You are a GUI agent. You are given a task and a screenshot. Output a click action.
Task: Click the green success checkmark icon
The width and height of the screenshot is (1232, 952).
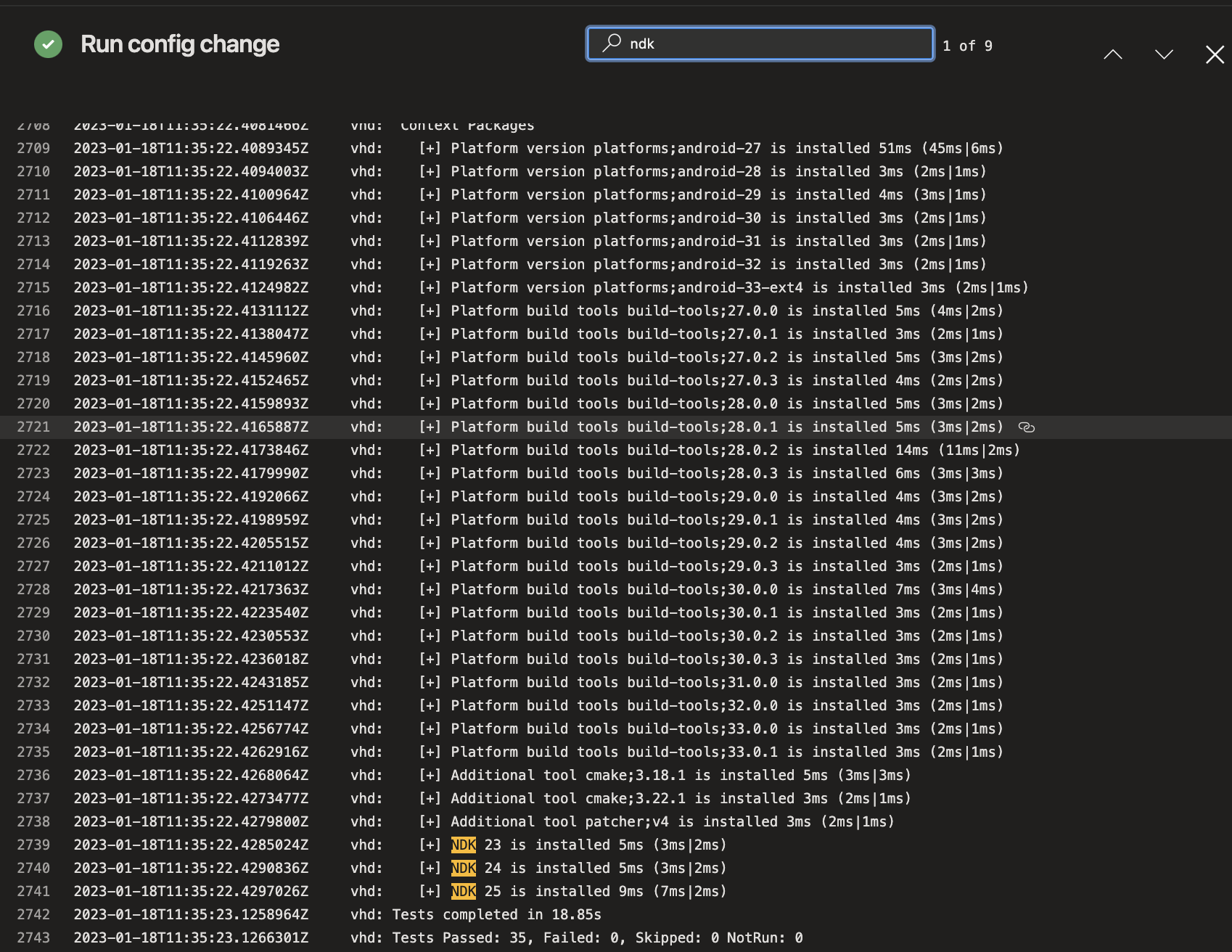(x=48, y=44)
